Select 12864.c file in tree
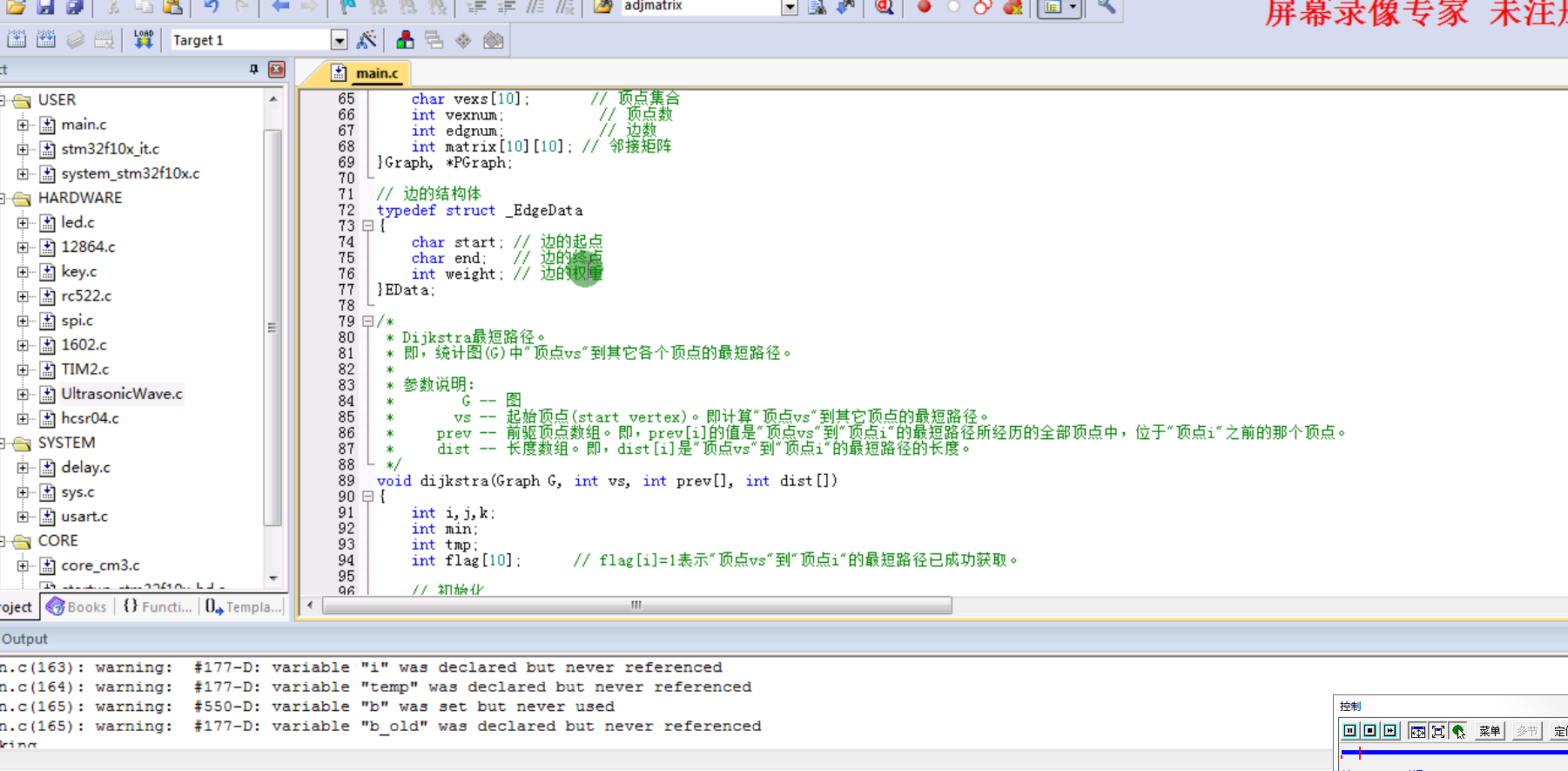 point(88,247)
